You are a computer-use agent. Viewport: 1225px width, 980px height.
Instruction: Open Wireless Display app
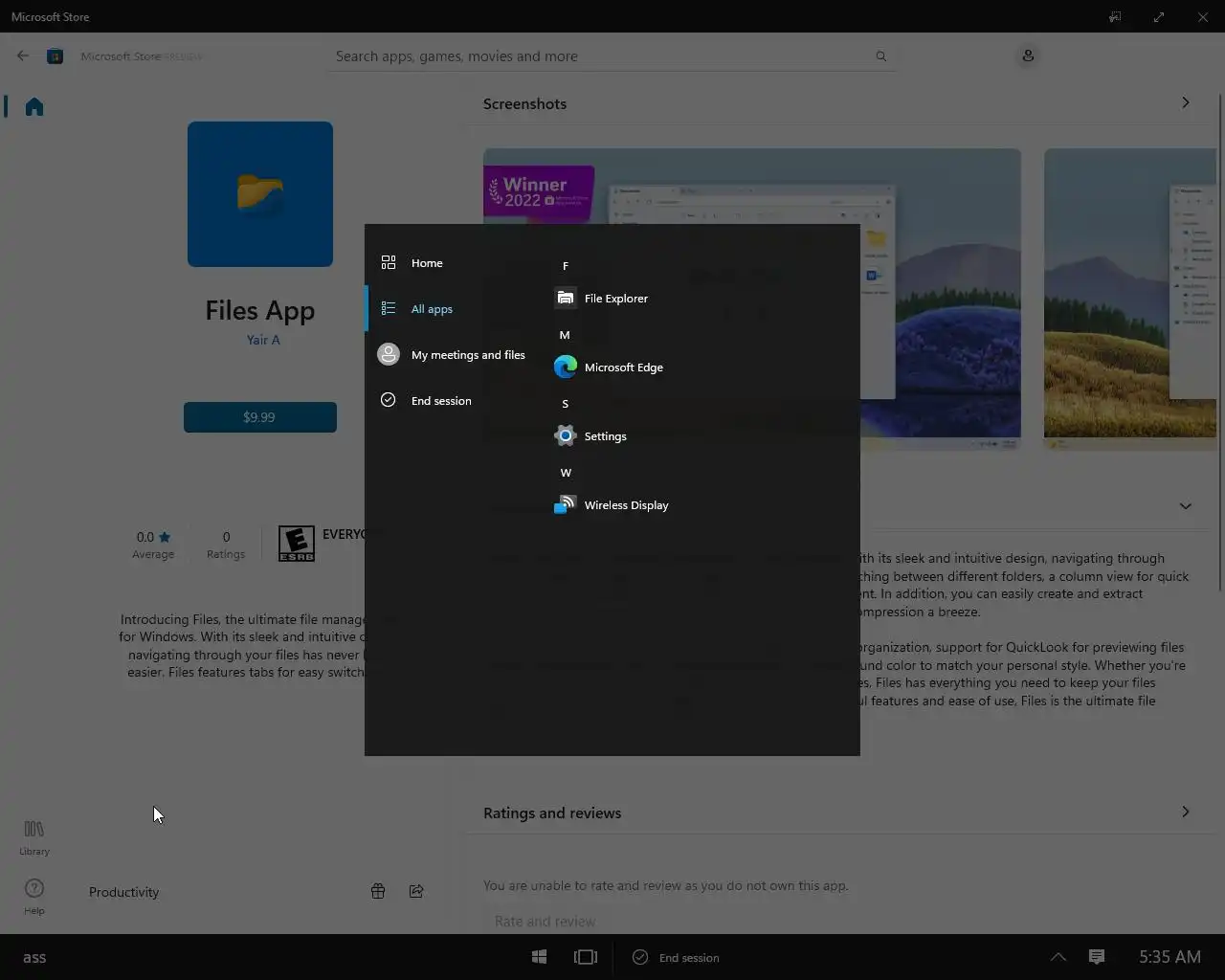612,505
